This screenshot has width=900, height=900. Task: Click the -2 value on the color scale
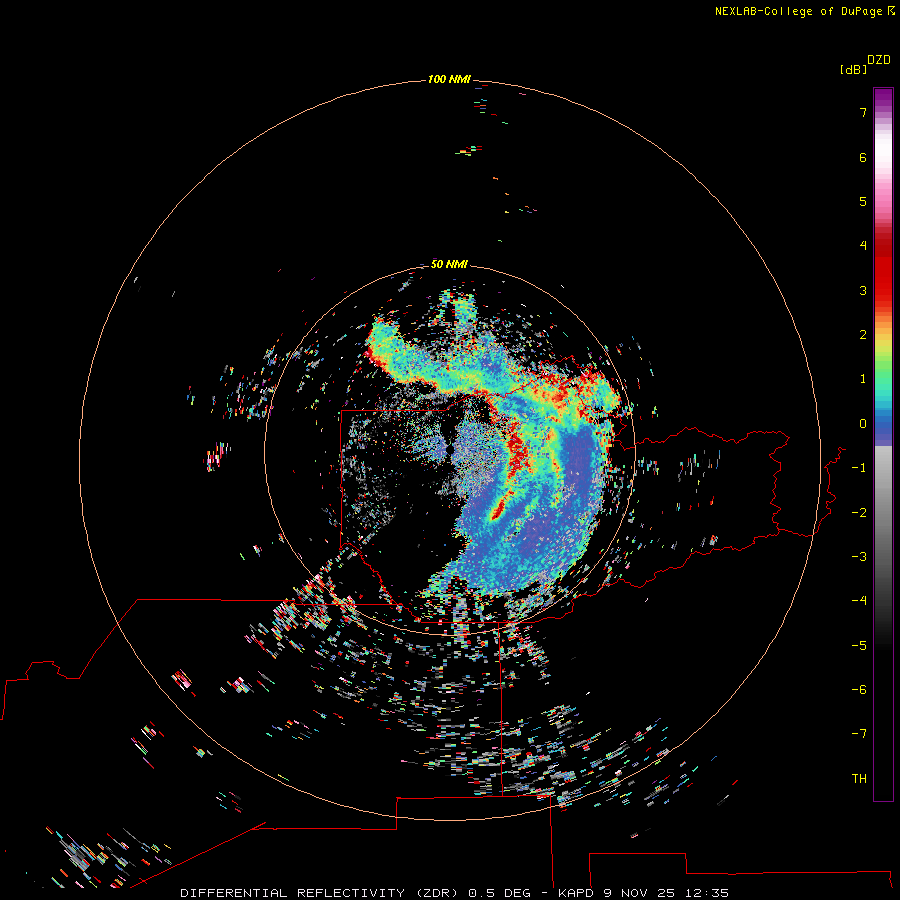coord(859,513)
